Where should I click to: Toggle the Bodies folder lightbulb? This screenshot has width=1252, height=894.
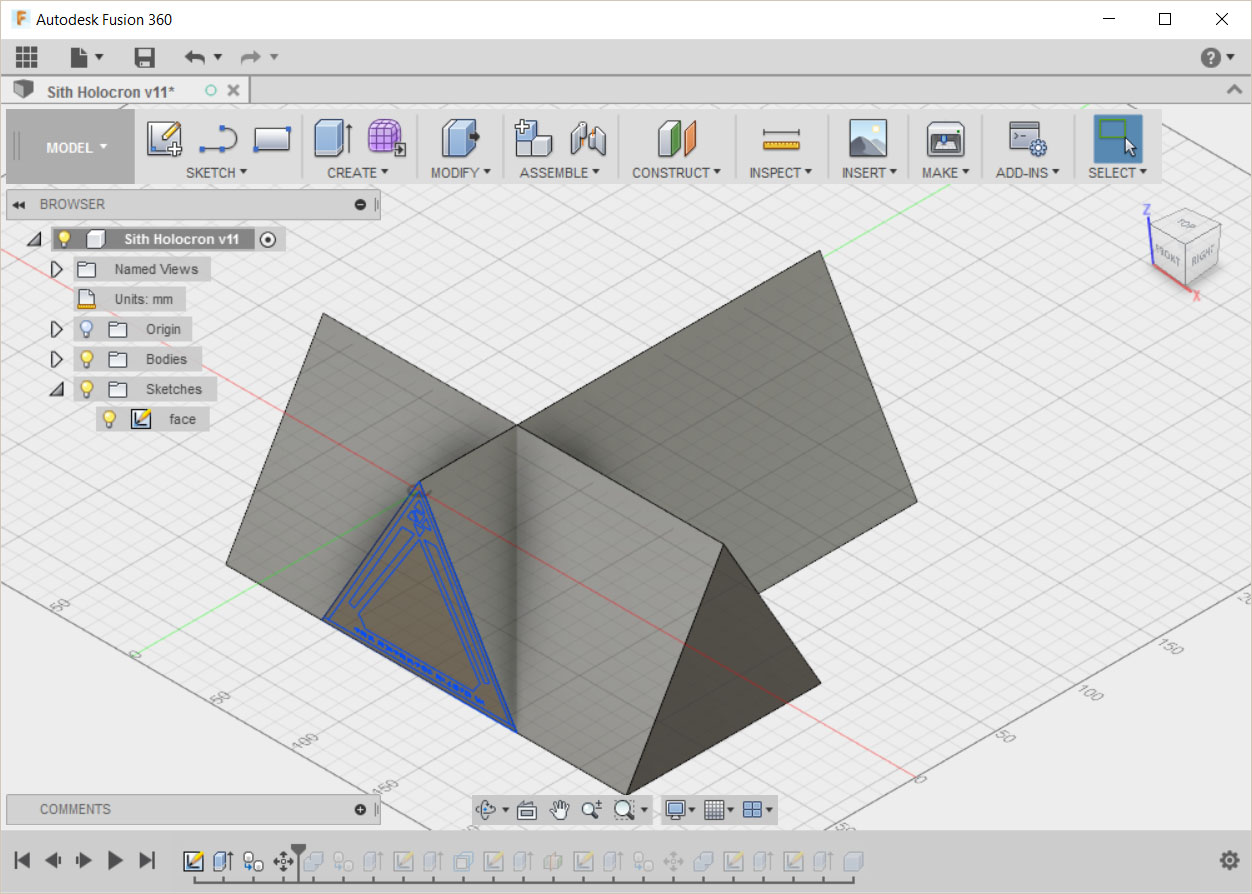86,359
